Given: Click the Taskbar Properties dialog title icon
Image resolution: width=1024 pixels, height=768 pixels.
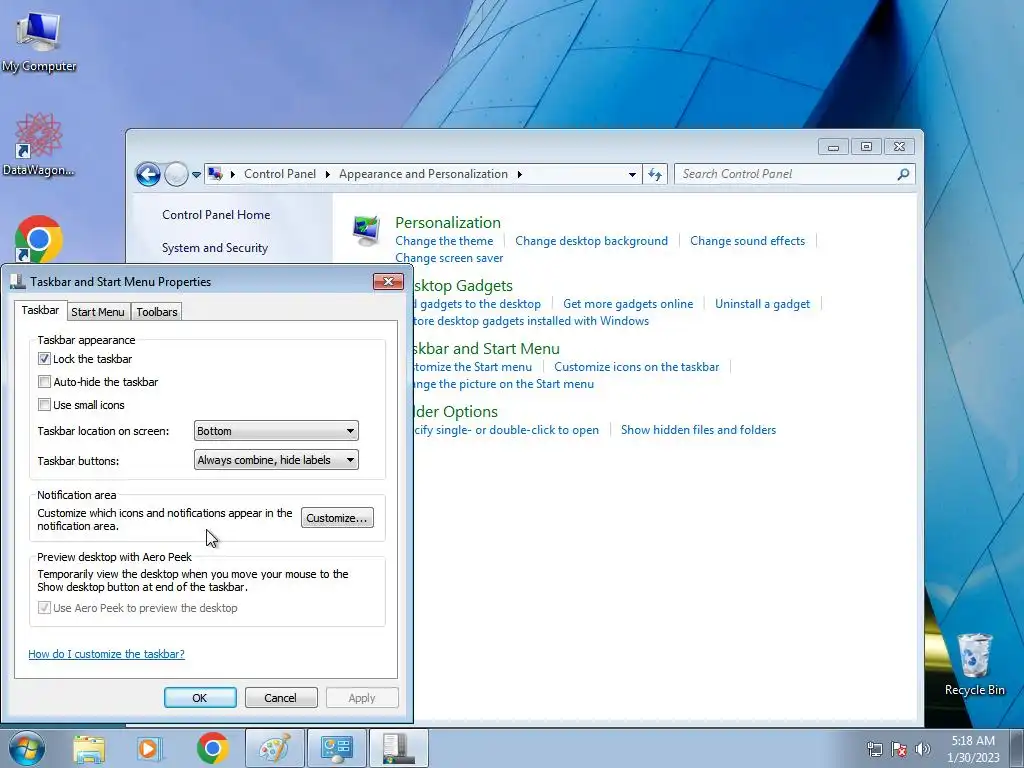Looking at the screenshot, I should pyautogui.click(x=18, y=281).
